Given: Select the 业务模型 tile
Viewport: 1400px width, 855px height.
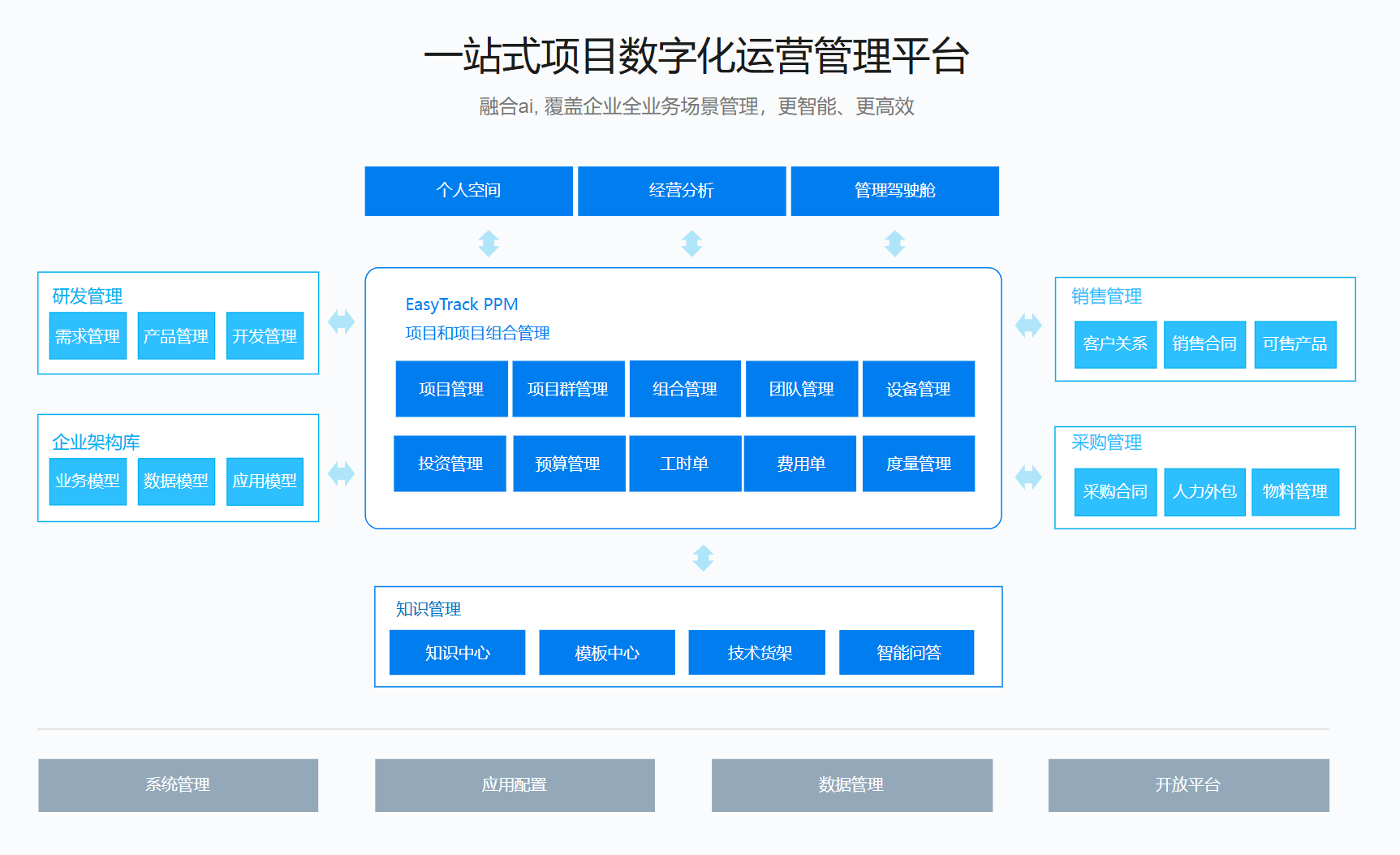Looking at the screenshot, I should point(88,481).
